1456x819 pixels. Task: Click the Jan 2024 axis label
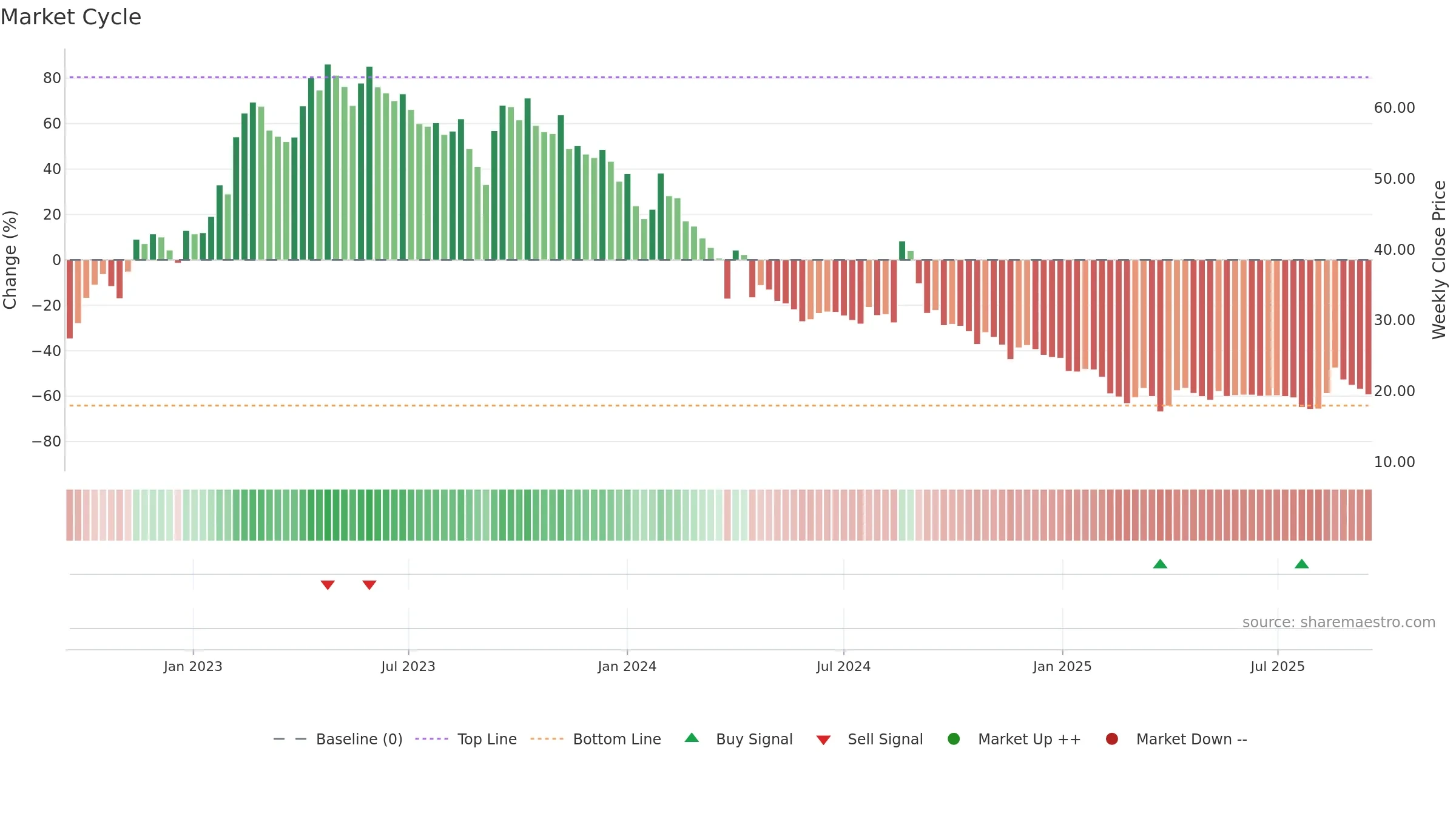pyautogui.click(x=627, y=666)
